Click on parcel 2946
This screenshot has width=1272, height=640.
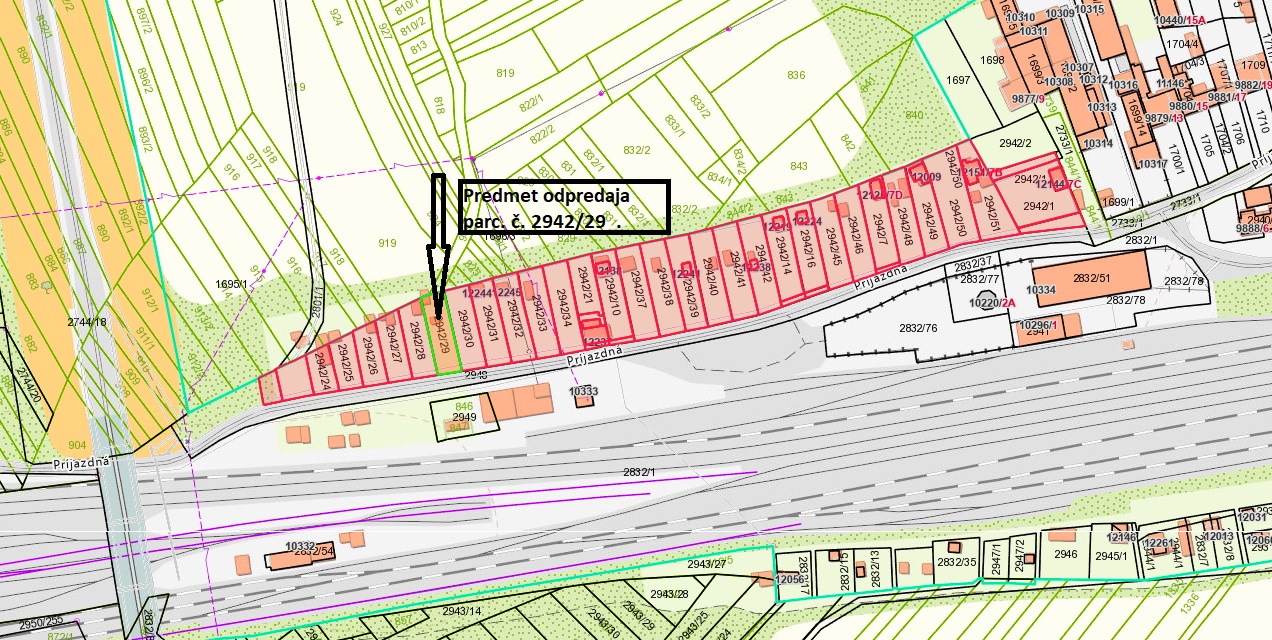pos(1064,553)
